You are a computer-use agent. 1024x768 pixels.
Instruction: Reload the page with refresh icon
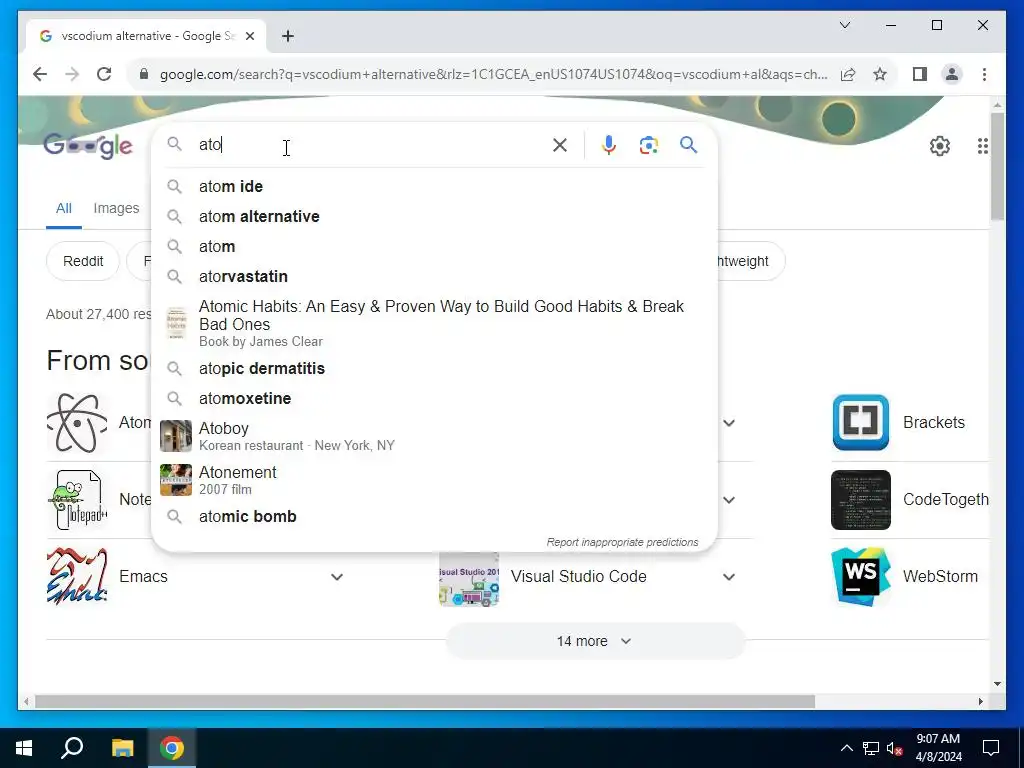(x=104, y=74)
